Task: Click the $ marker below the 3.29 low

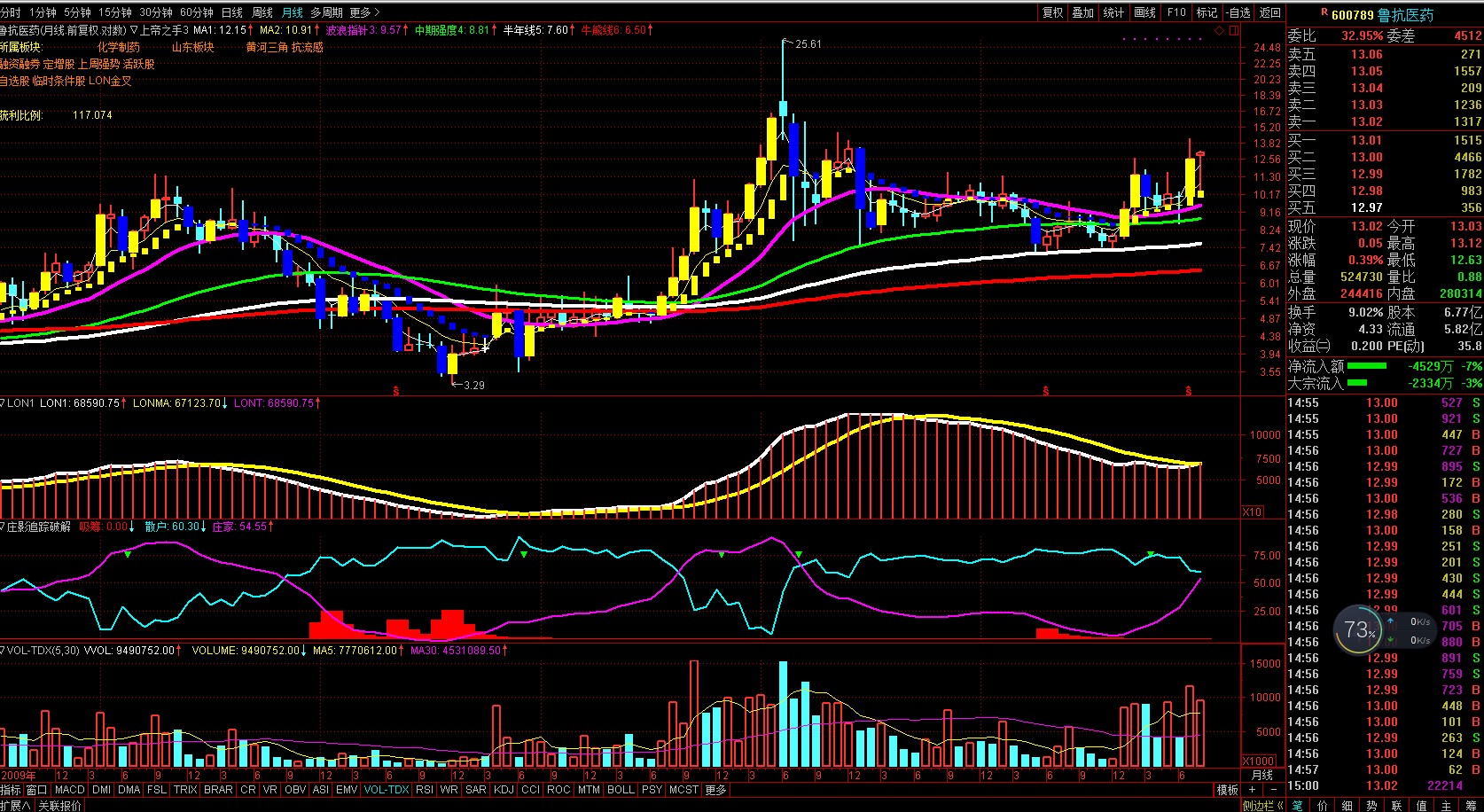Action: coord(396,390)
